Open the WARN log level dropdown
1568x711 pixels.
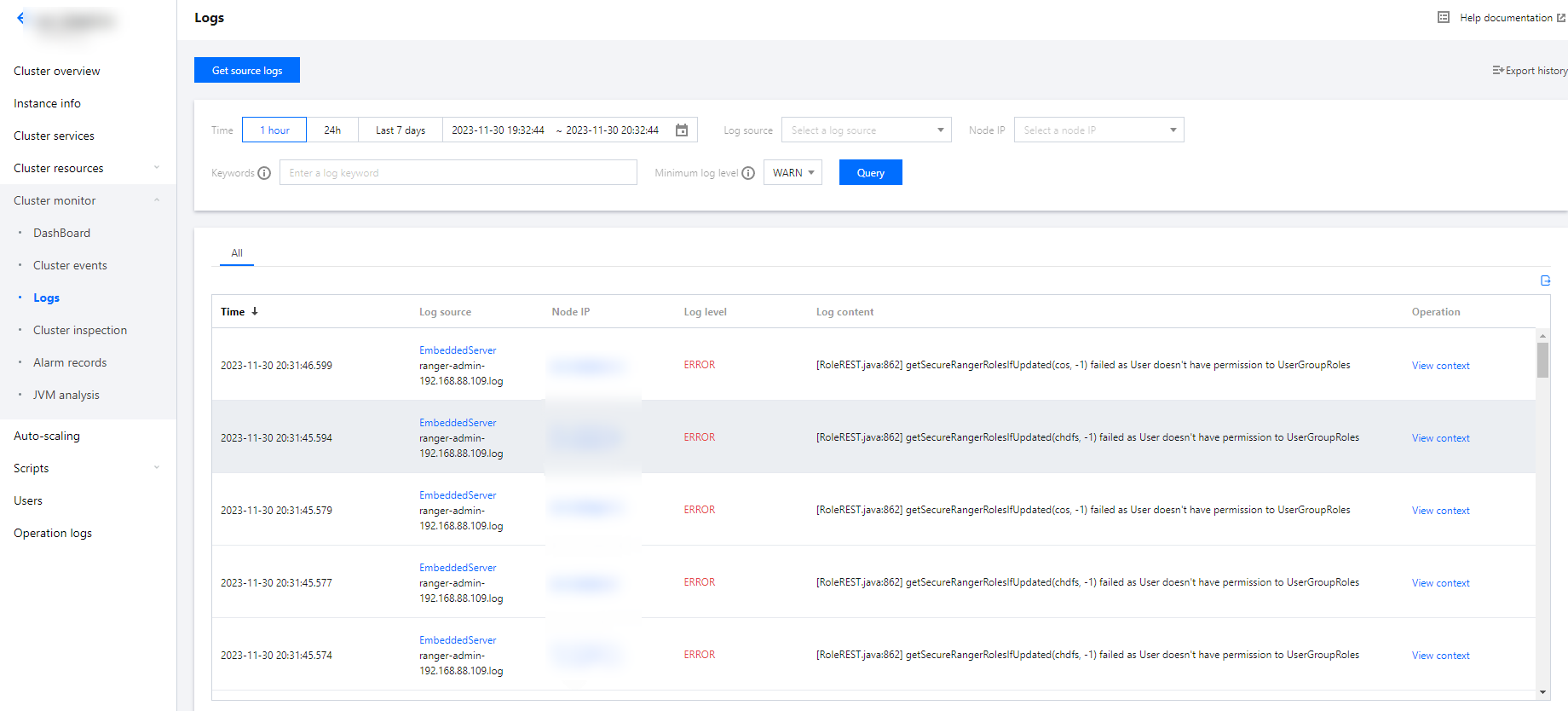click(793, 173)
